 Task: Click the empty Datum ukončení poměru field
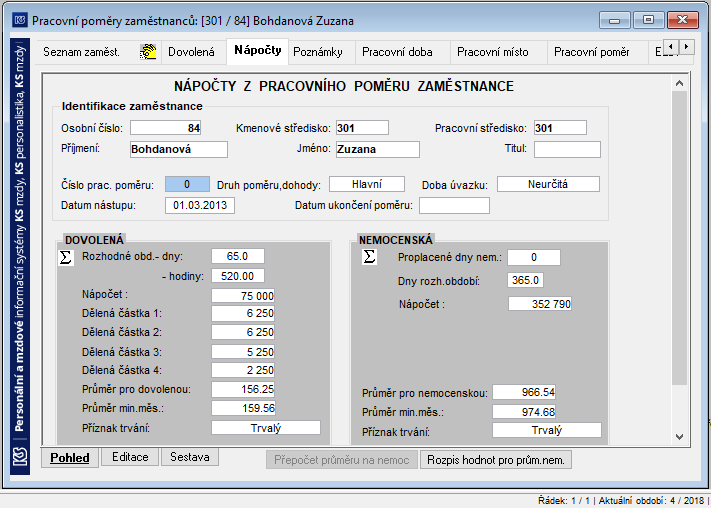[454, 205]
